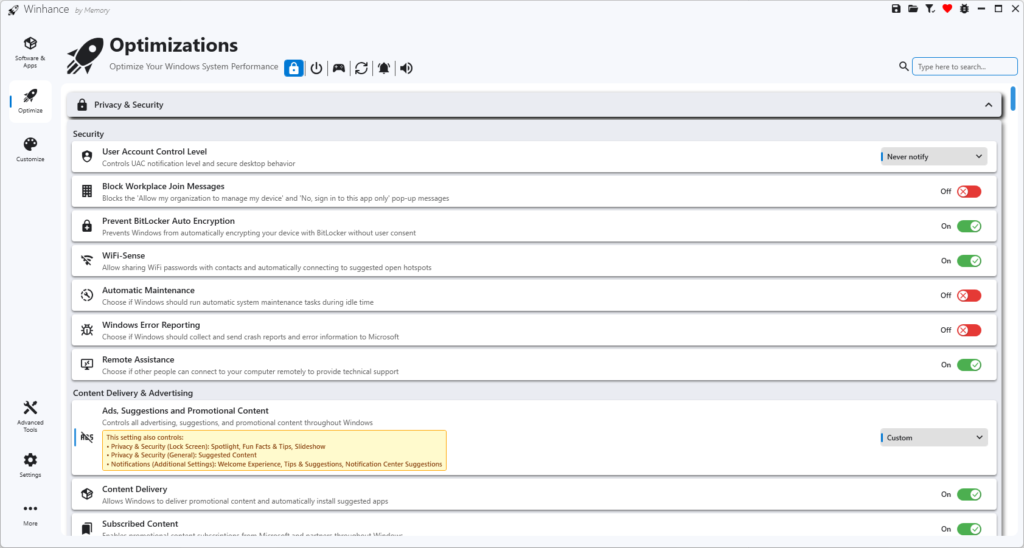Click the Content Delivery box icon
The width and height of the screenshot is (1024, 548).
pos(87,494)
